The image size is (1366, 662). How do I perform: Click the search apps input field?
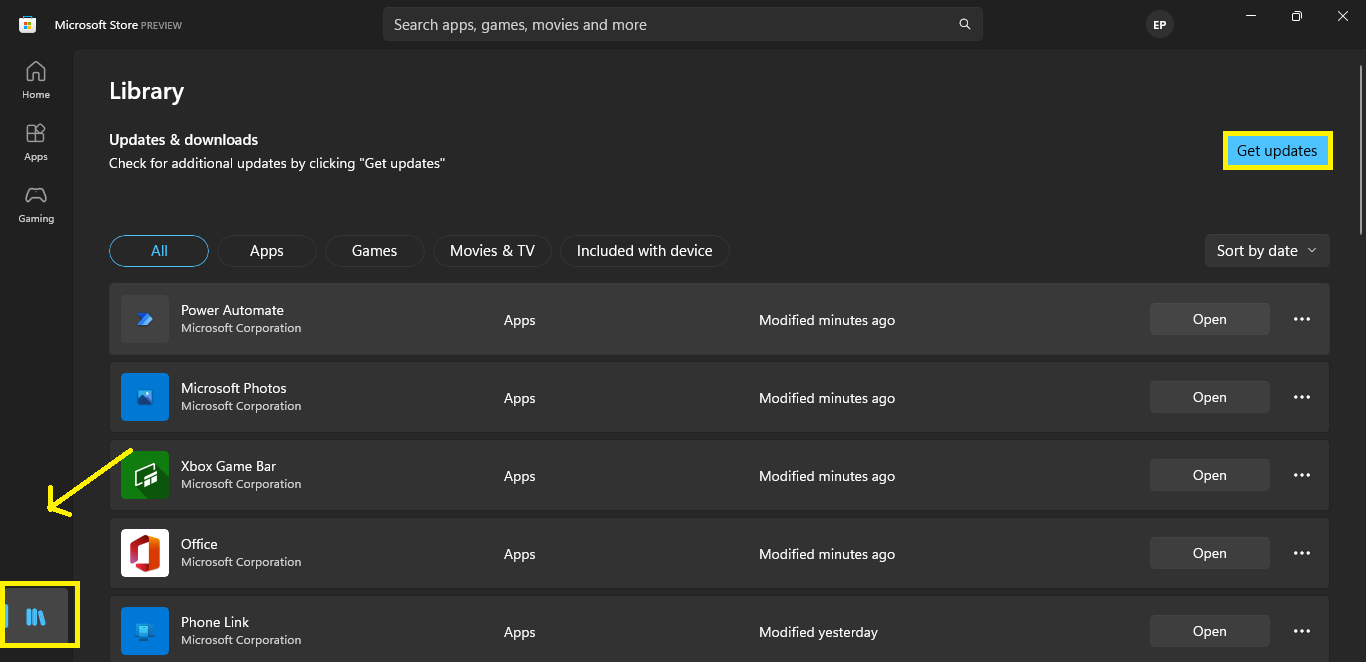(x=660, y=23)
